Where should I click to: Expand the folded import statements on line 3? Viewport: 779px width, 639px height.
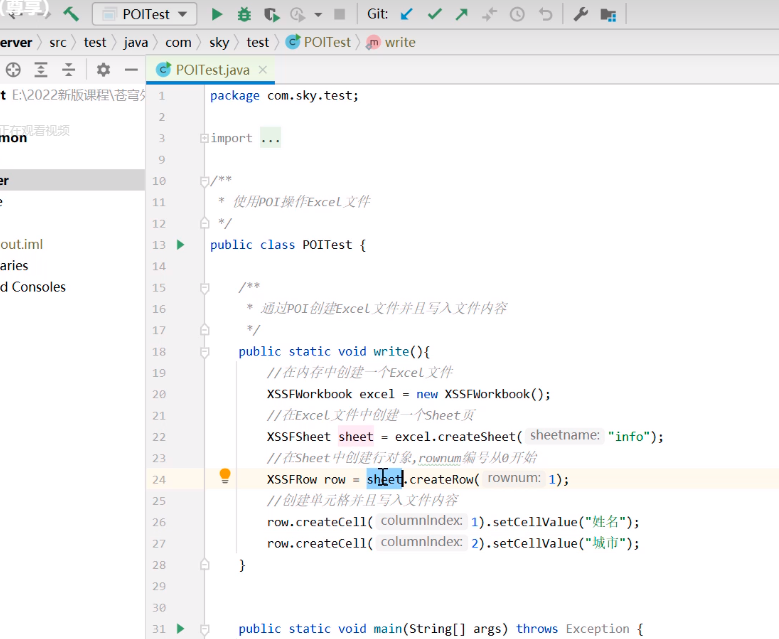click(x=204, y=138)
